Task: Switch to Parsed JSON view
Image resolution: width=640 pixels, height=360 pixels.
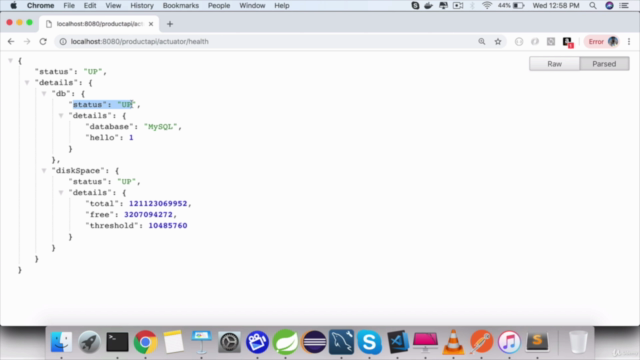Action: point(604,64)
